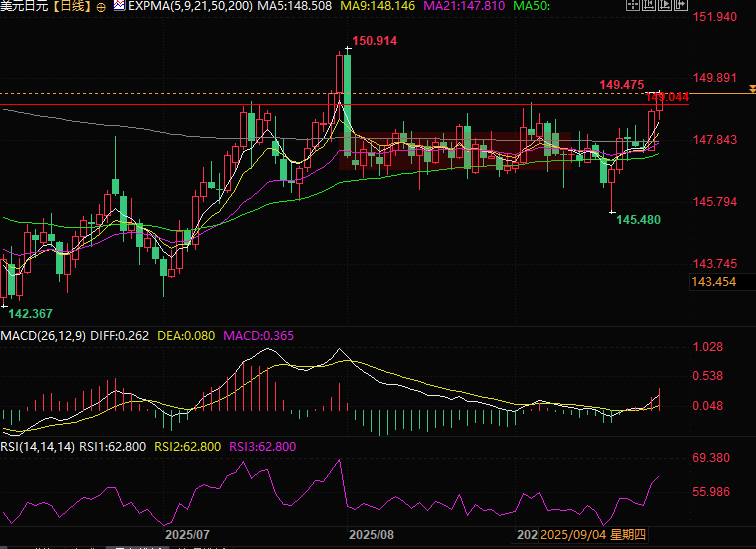Click the 147.843 price axis value
This screenshot has width=756, height=549.
pyautogui.click(x=715, y=140)
